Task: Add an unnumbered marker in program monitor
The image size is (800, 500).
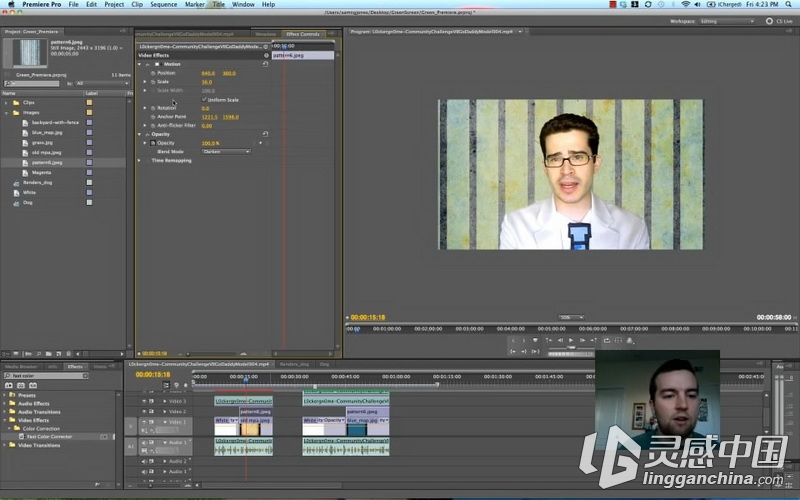Action: pyautogui.click(x=535, y=340)
